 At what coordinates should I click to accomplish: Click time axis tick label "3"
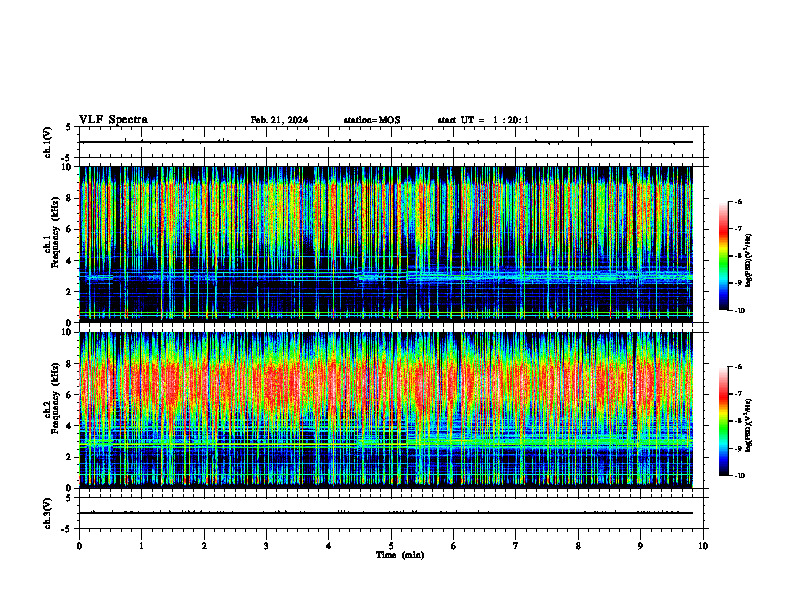pos(266,546)
